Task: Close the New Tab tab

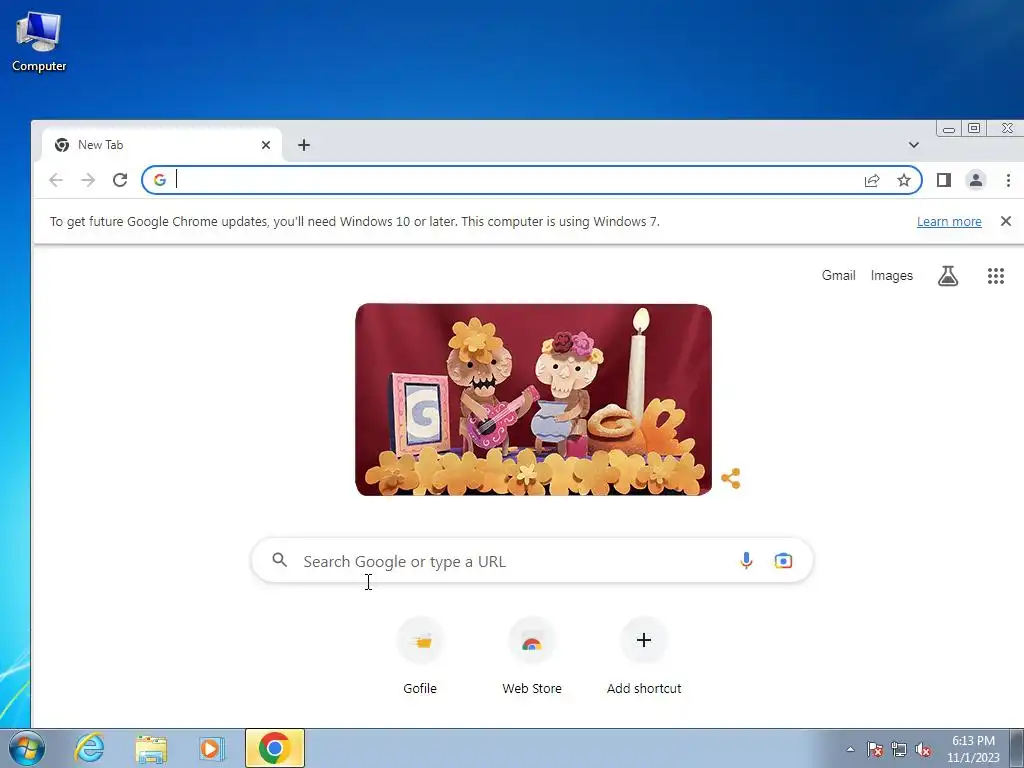Action: coord(266,145)
